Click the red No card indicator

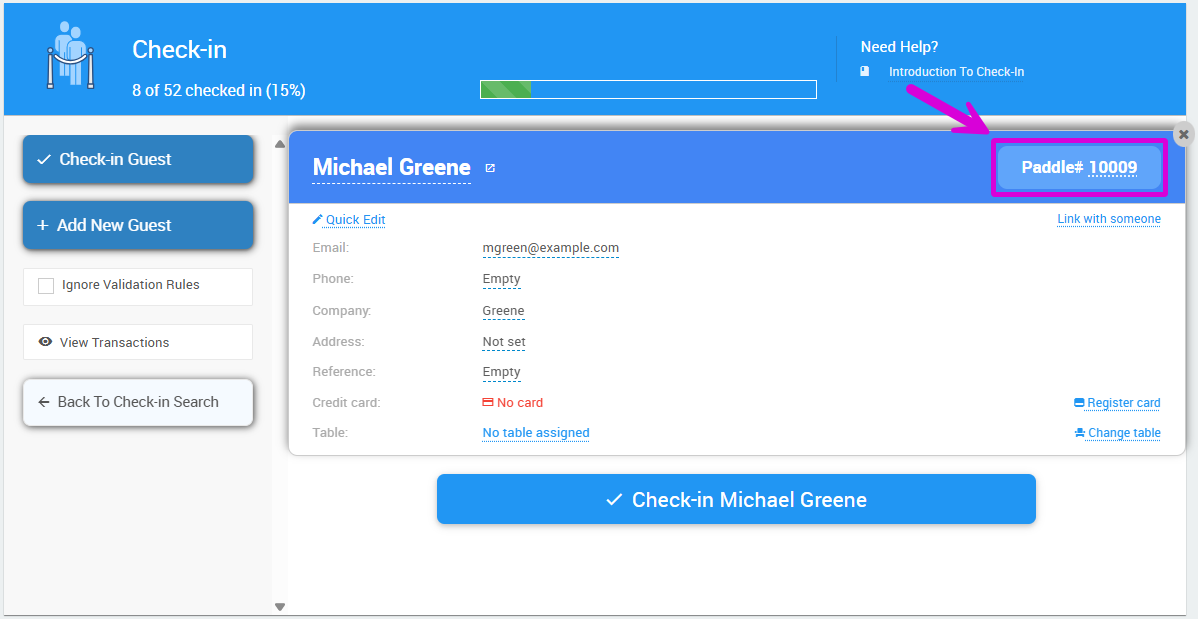[512, 403]
